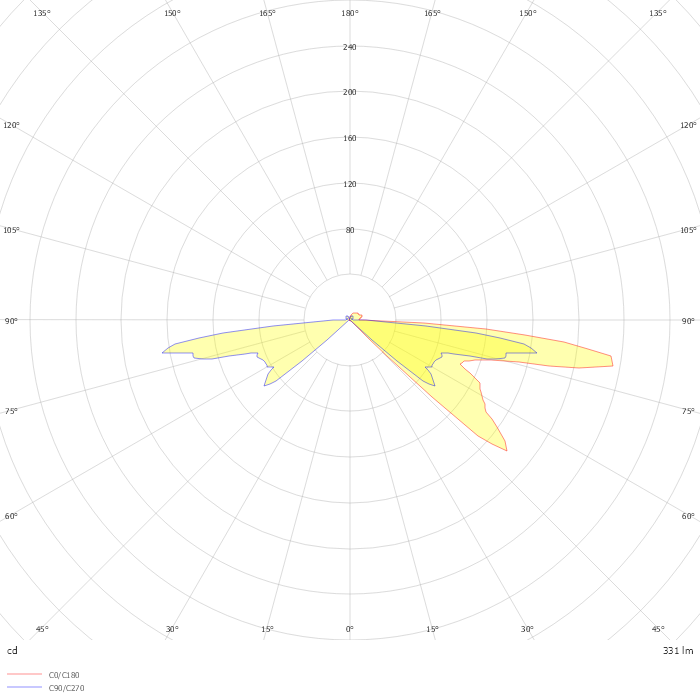Click the 105° label on the left side
This screenshot has width=700, height=700.
pos(11,230)
